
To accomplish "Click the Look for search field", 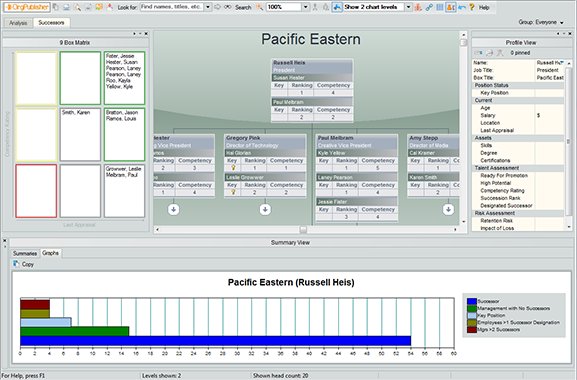I will pos(172,7).
